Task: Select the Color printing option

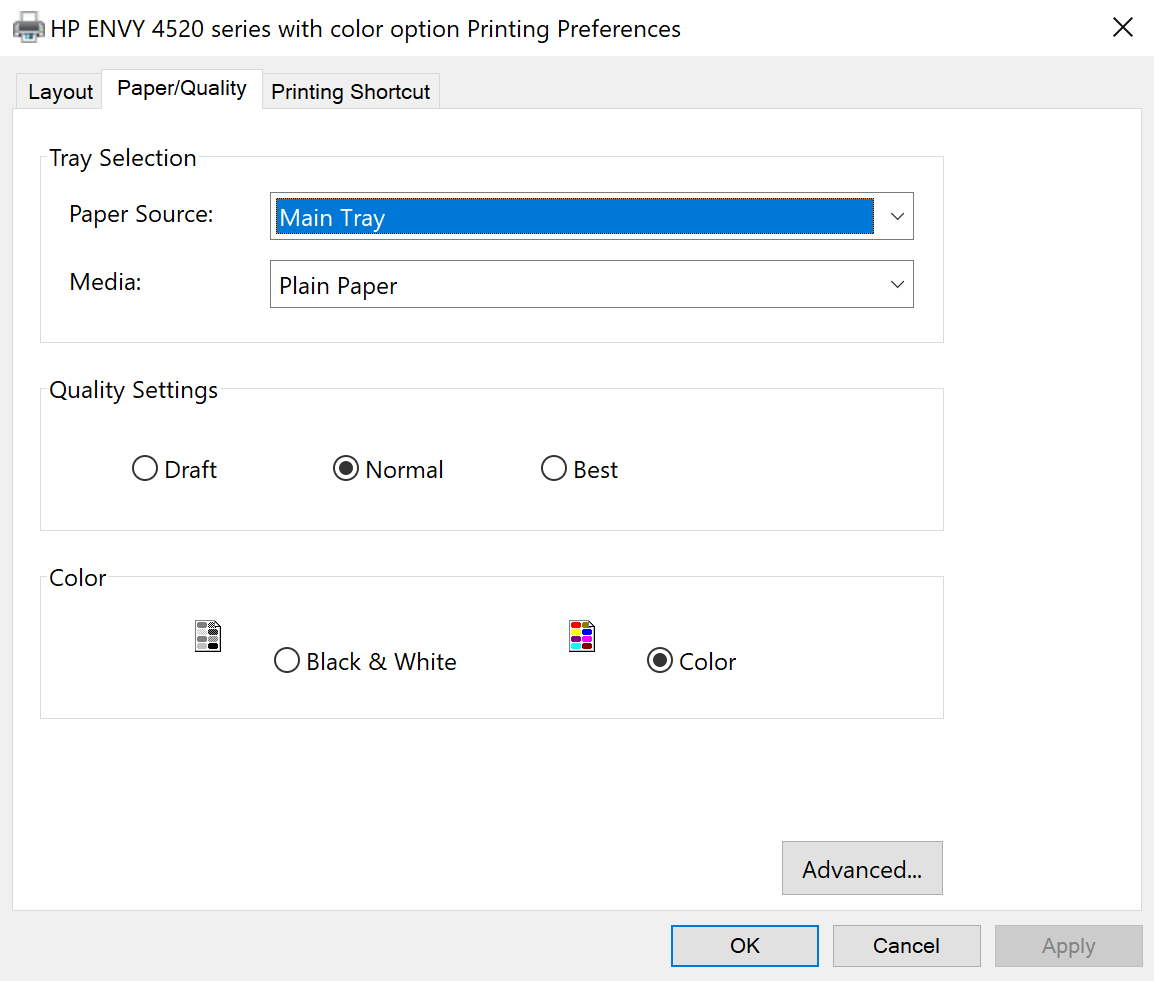Action: coord(659,660)
